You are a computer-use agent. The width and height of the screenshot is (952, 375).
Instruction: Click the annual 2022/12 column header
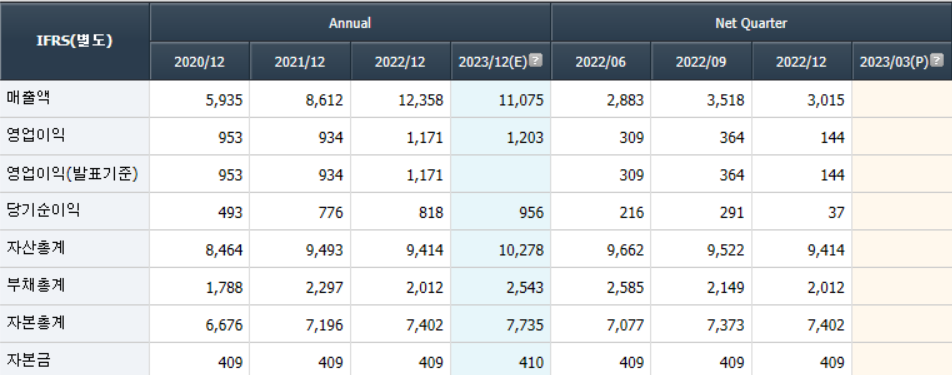pos(400,62)
